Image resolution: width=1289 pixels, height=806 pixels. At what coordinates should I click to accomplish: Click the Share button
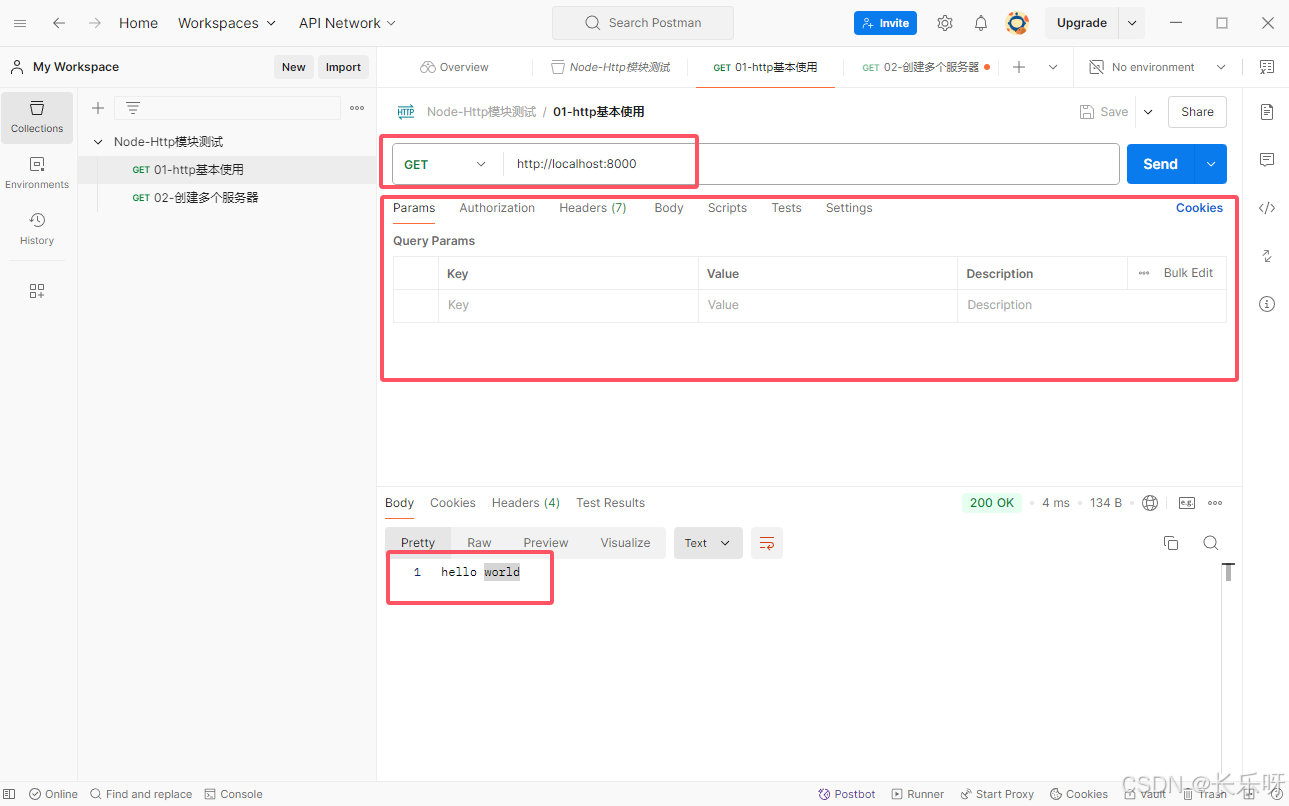coord(1197,112)
